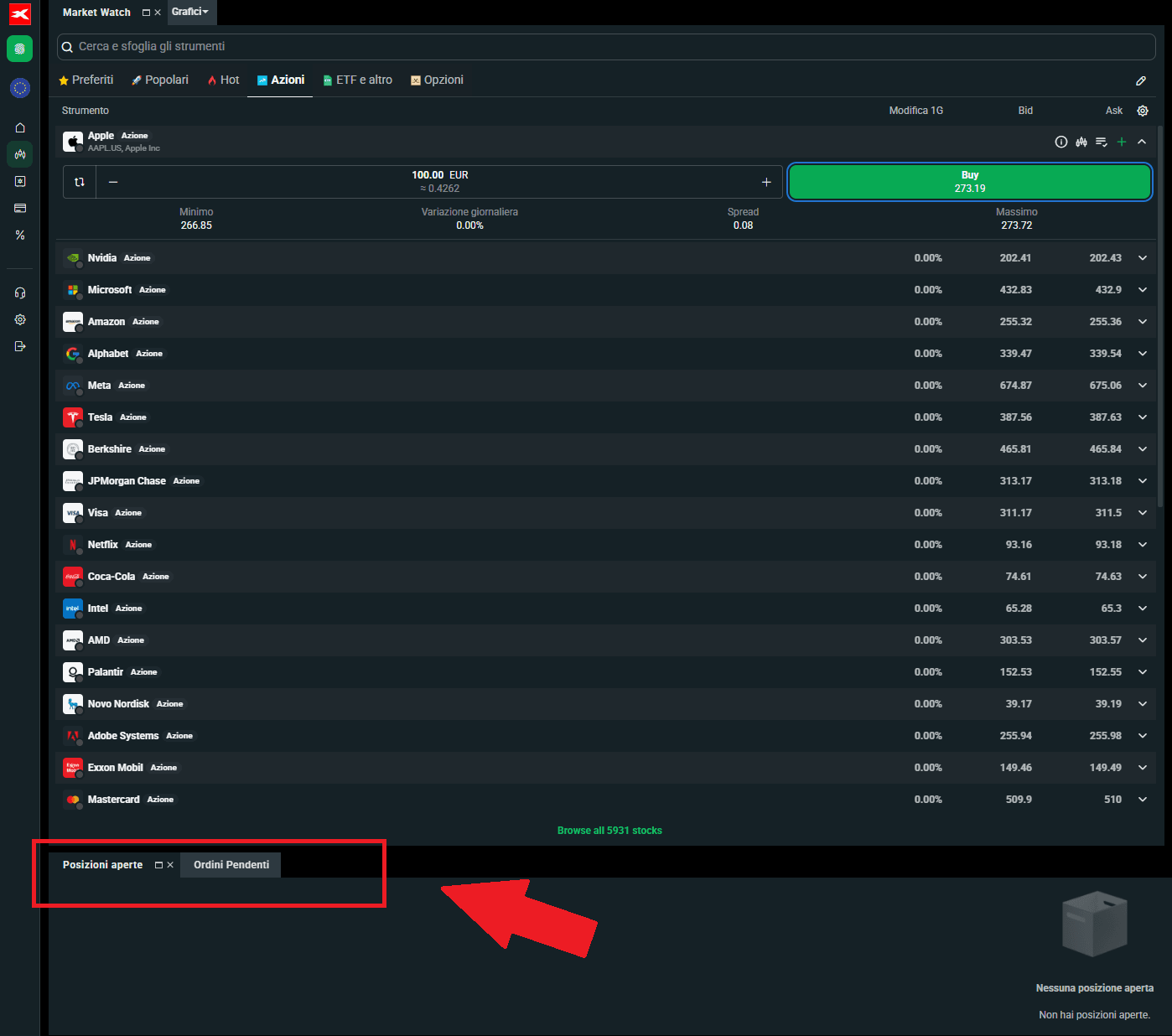1172x1036 pixels.
Task: Click the EU flag region icon
Action: click(20, 88)
